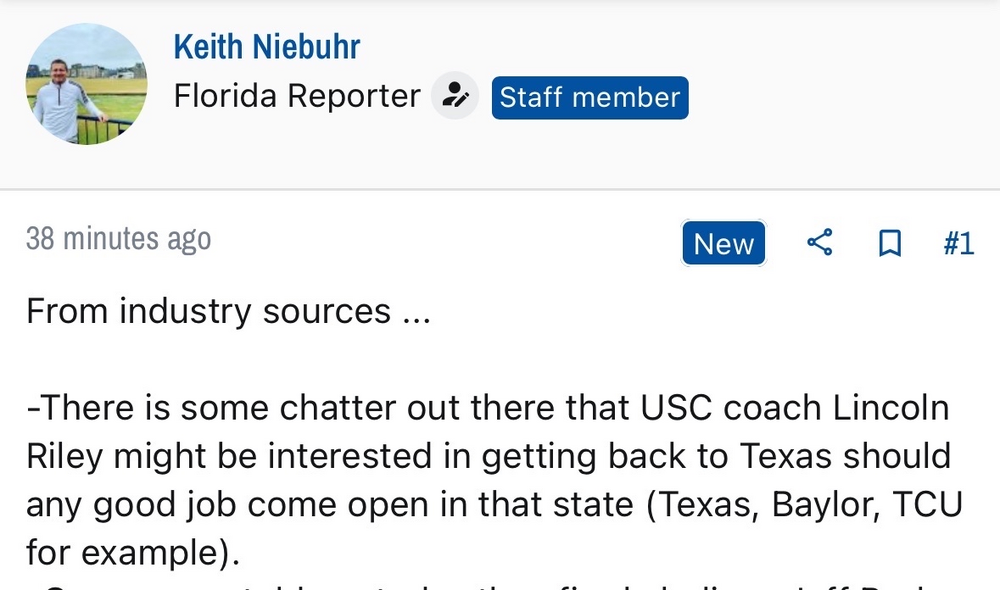
Task: Click the 38 minutes ago timestamp
Action: tap(118, 239)
